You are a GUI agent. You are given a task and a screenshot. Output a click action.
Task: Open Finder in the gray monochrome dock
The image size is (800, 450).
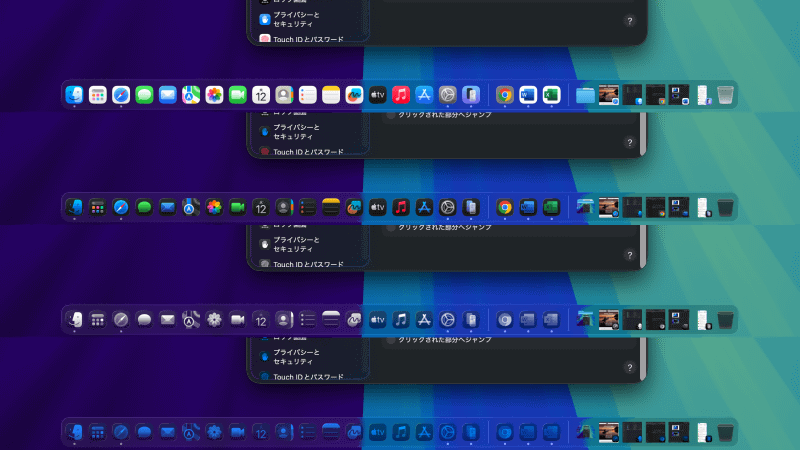(74, 319)
